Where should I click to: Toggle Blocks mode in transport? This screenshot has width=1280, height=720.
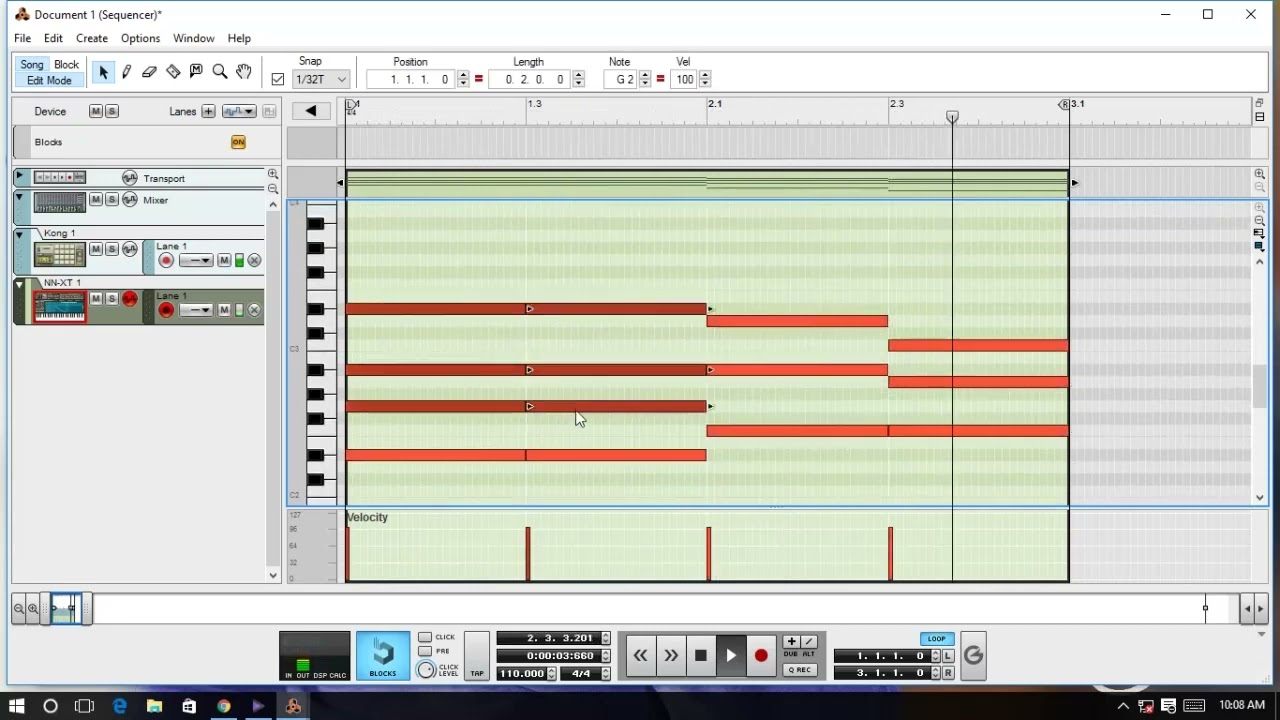point(383,656)
